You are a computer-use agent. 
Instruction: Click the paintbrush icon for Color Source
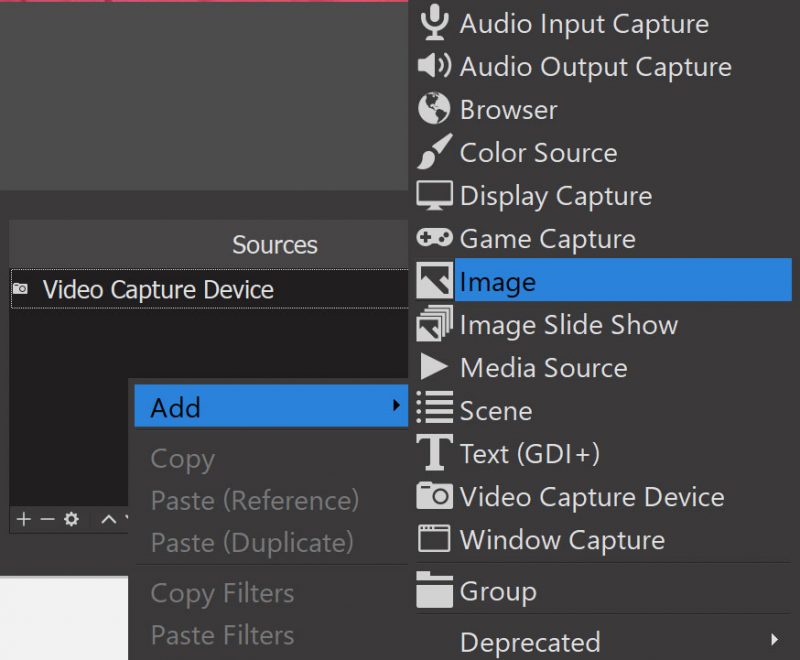point(434,153)
